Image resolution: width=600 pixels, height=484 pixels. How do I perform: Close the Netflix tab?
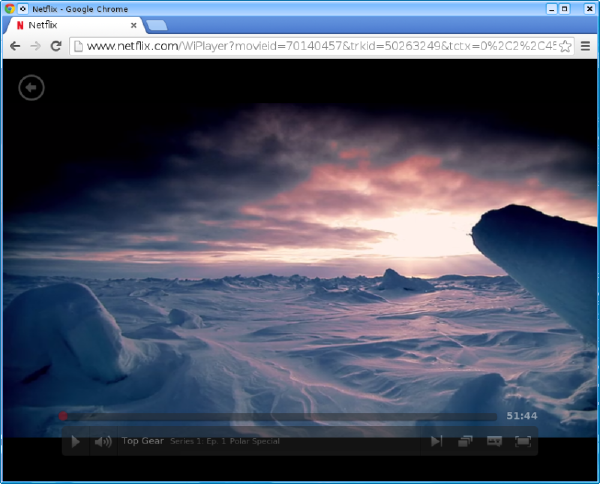(x=134, y=26)
